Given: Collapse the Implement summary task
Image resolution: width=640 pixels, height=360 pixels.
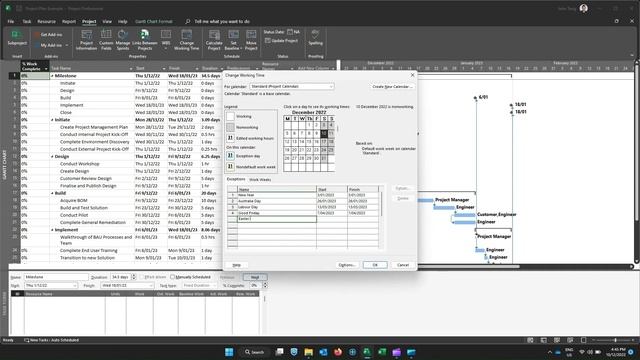Looking at the screenshot, I should coord(52,230).
